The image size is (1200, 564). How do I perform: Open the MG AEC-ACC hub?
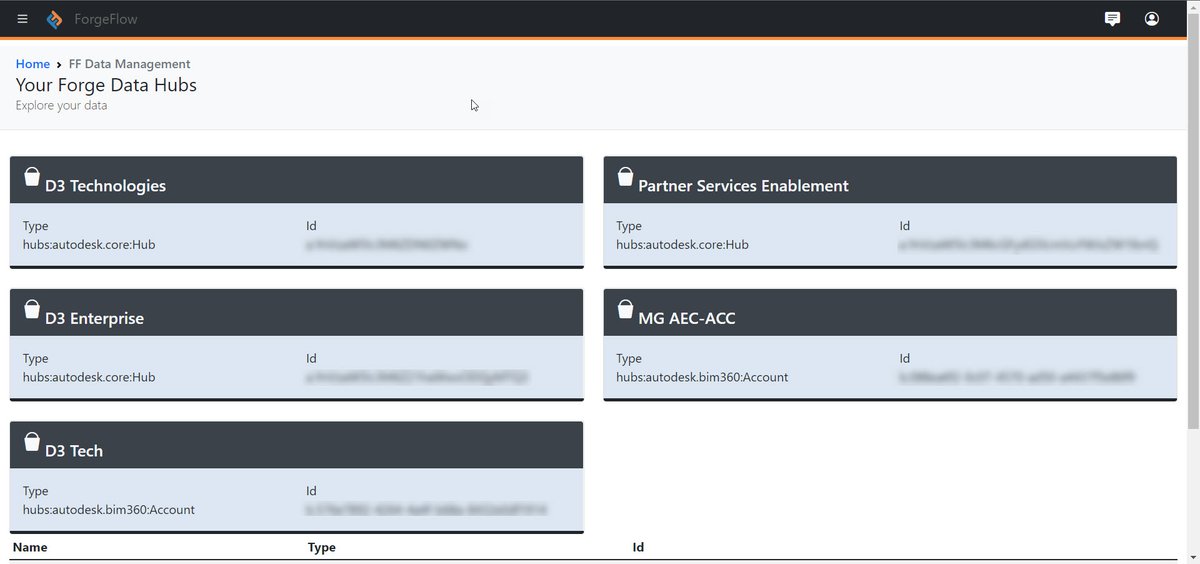pos(687,319)
